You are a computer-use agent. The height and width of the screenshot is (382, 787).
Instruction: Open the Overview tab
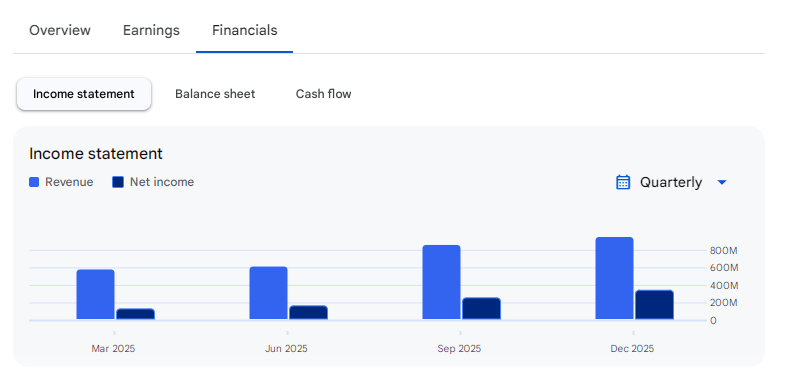[60, 30]
